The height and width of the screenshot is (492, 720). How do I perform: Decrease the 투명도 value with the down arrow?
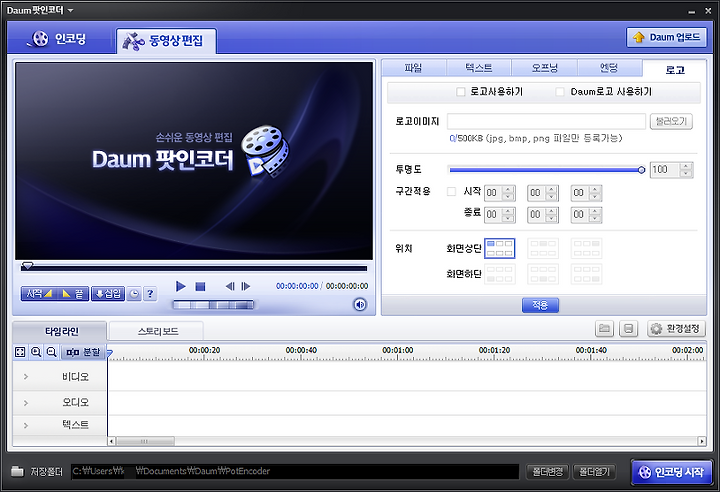[686, 174]
